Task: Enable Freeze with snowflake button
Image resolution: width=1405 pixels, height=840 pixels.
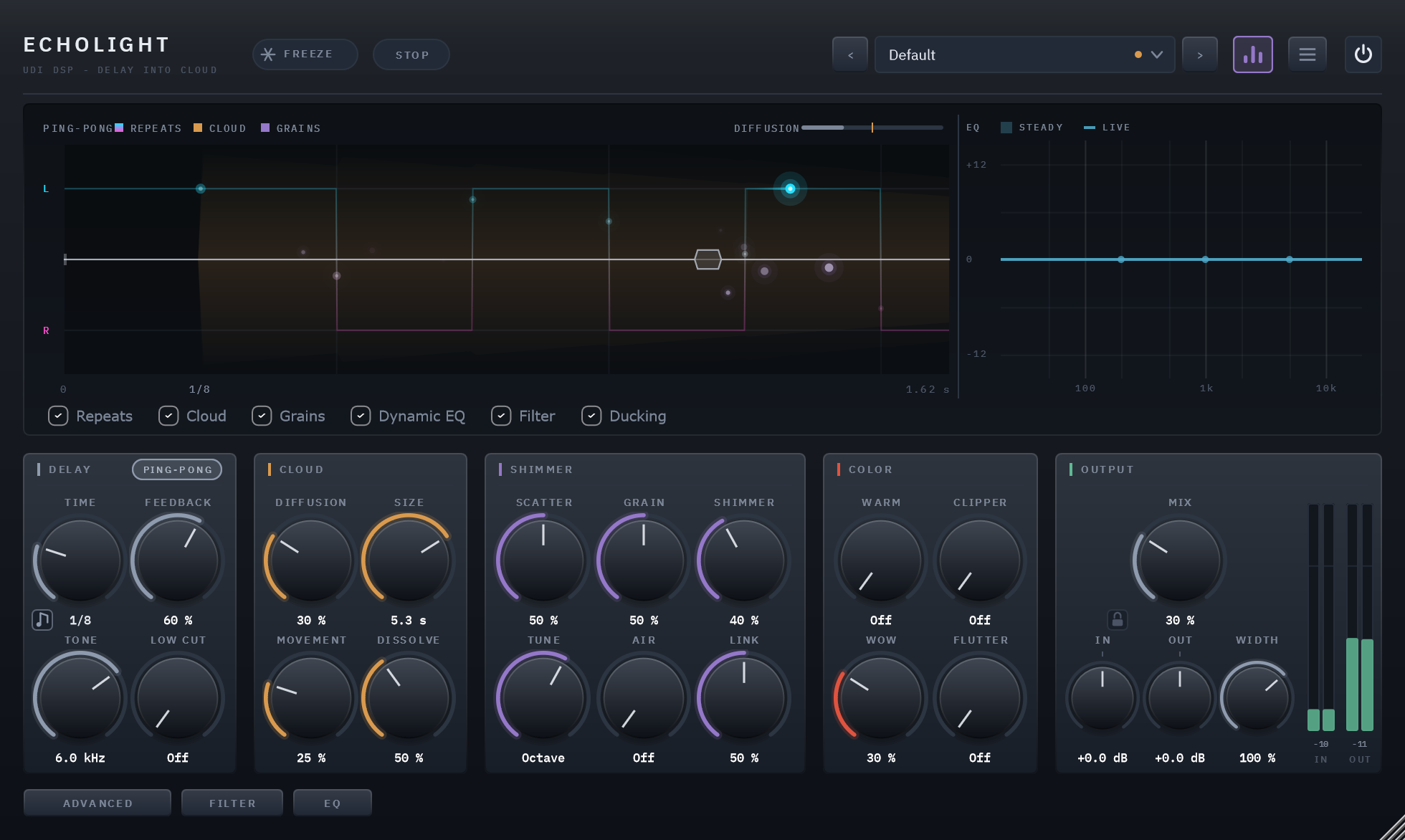Action: [x=305, y=54]
